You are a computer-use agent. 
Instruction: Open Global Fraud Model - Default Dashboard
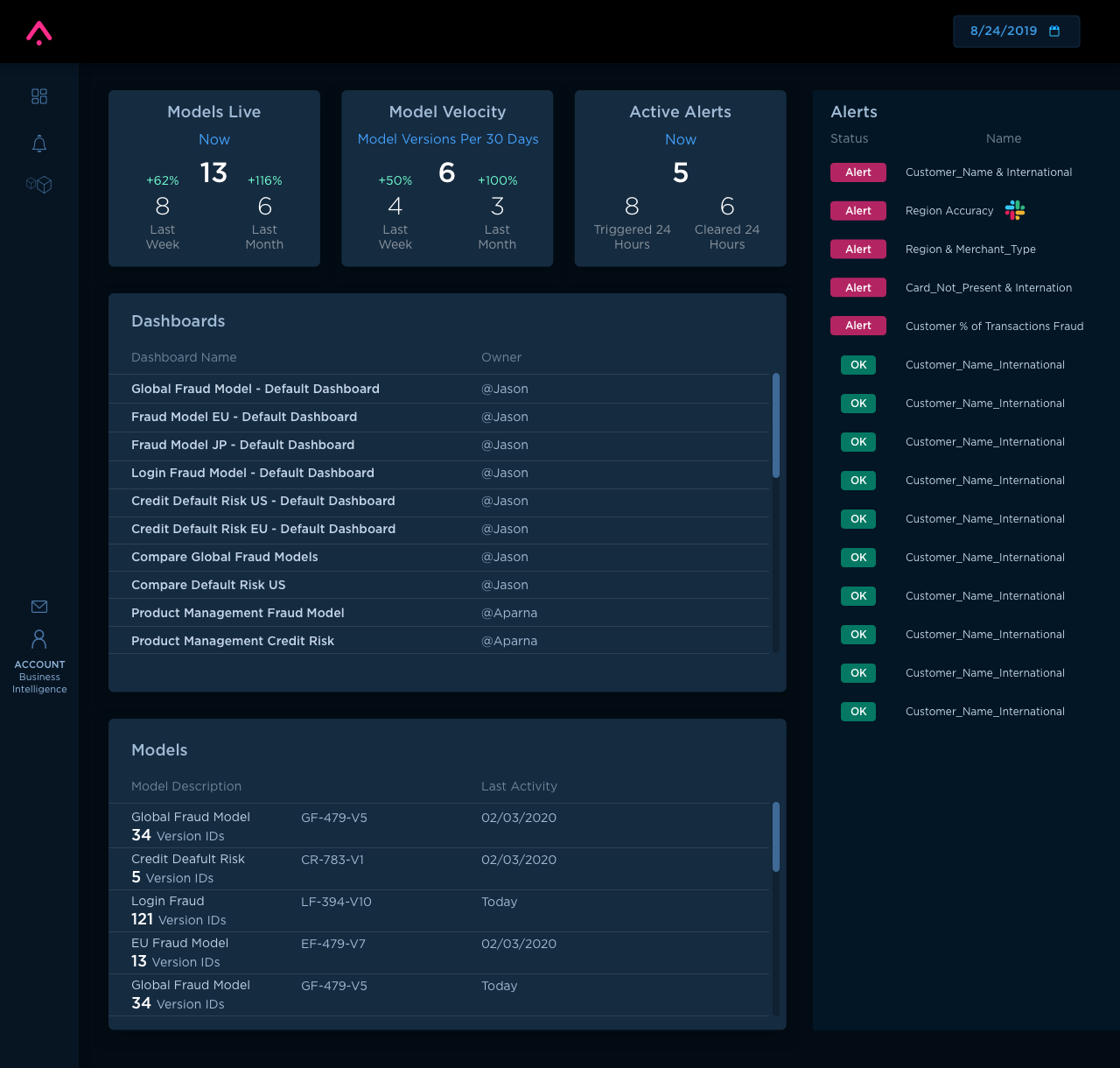click(255, 389)
